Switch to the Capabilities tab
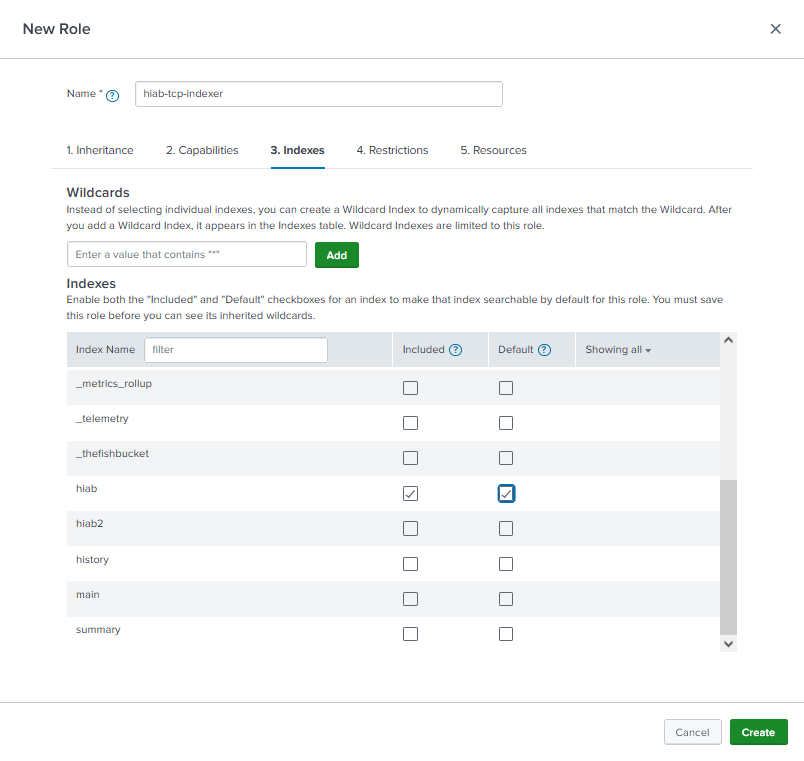The image size is (804, 761). (202, 150)
